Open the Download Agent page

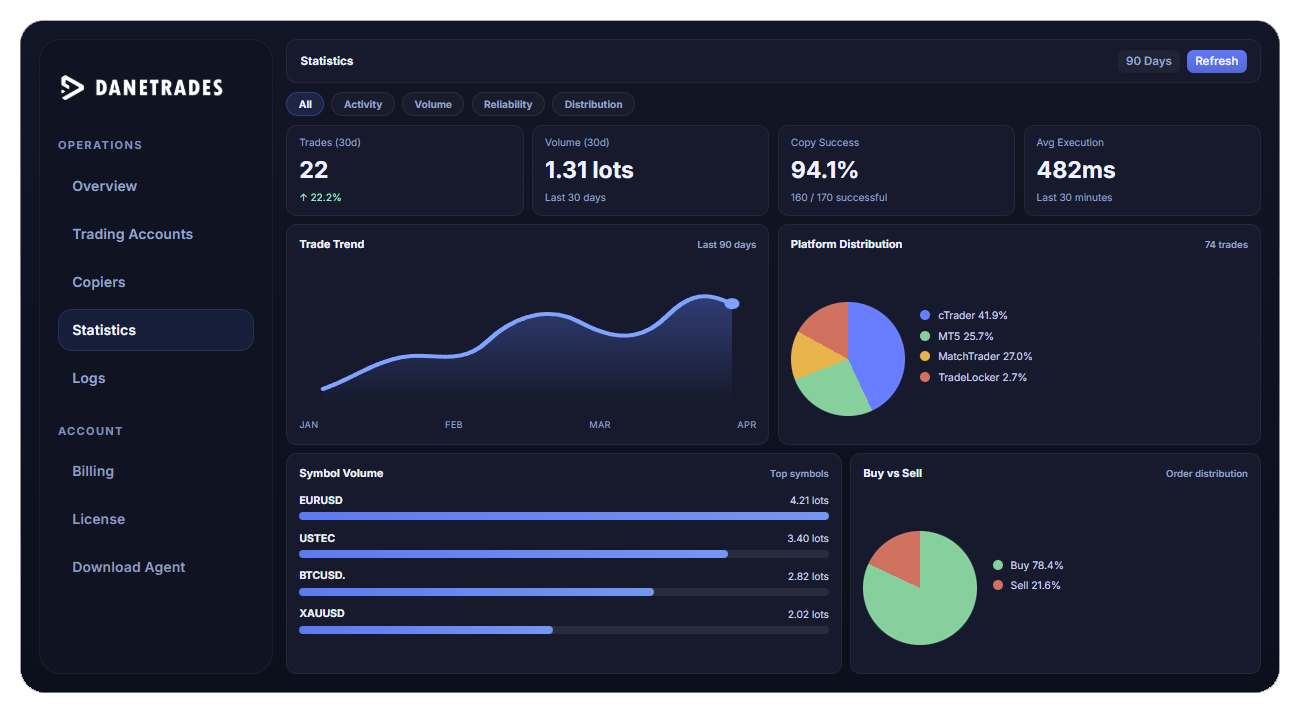(x=129, y=567)
